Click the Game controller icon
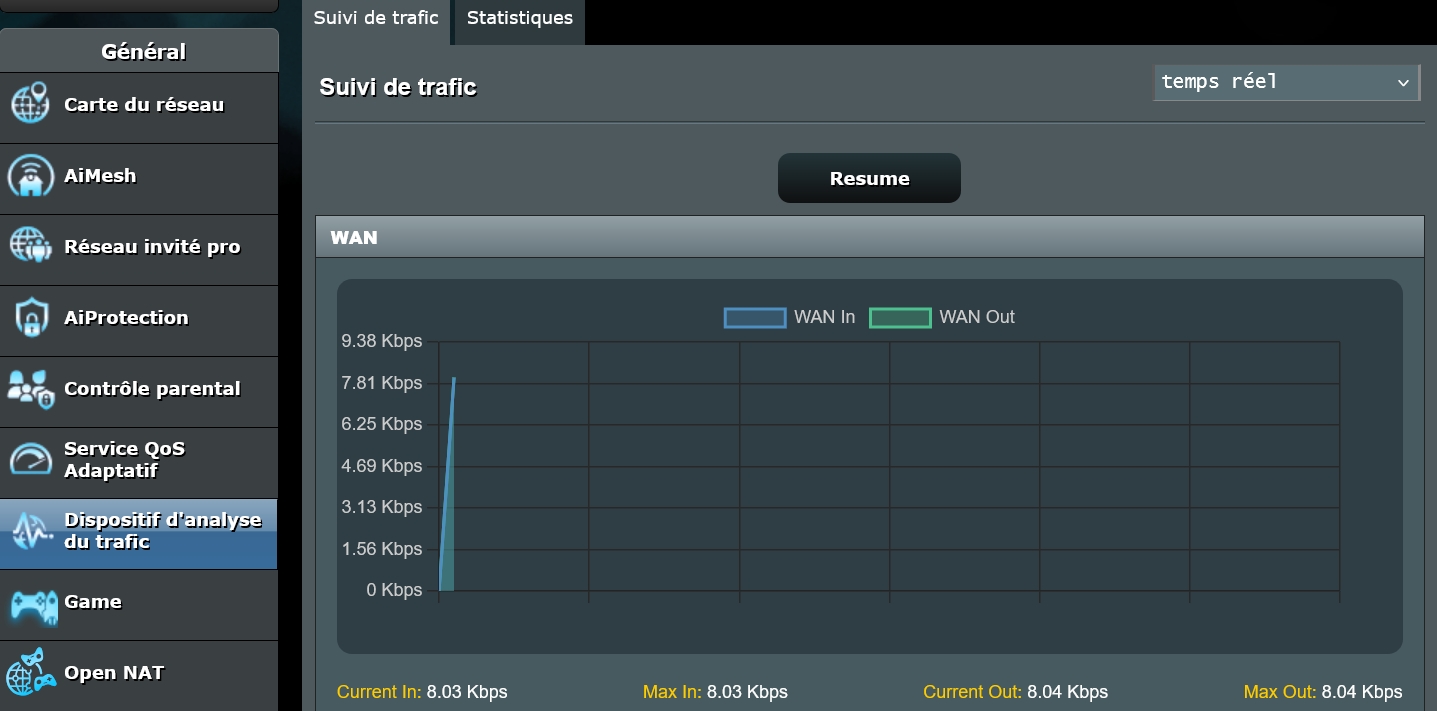 click(32, 603)
